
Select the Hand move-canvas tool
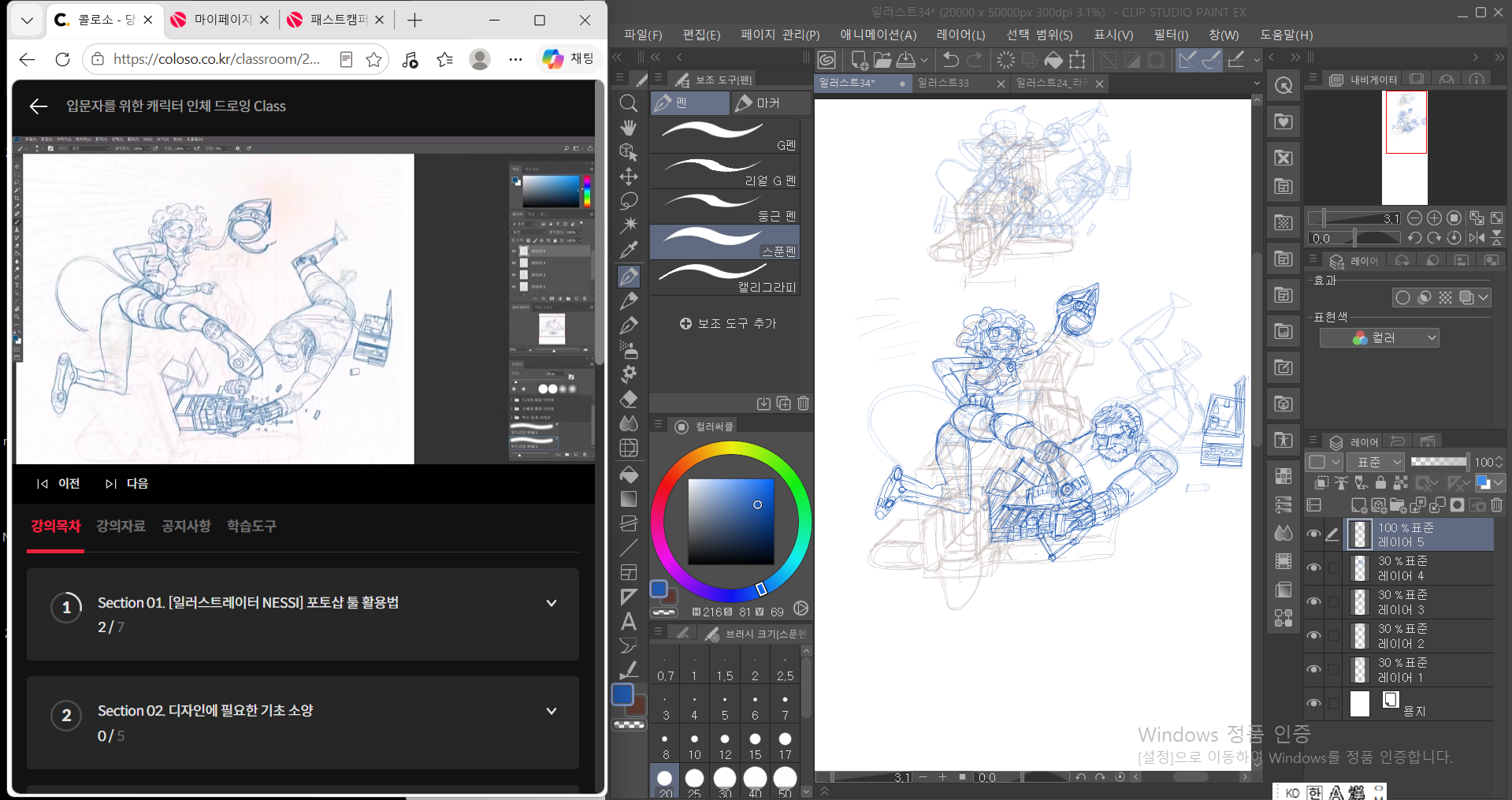[x=628, y=128]
